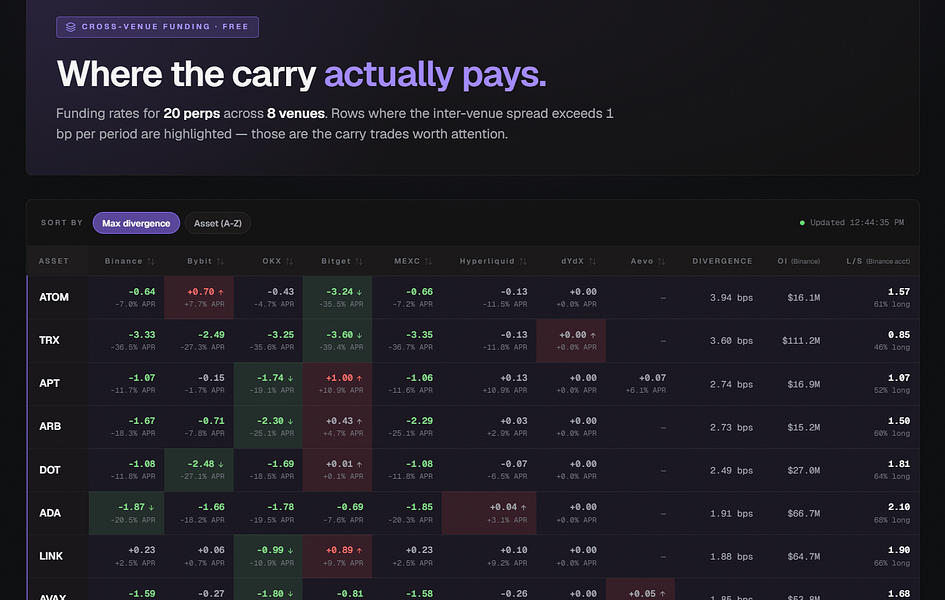The width and height of the screenshot is (945, 600).
Task: Open the DOT asset row
Action: coord(473,470)
